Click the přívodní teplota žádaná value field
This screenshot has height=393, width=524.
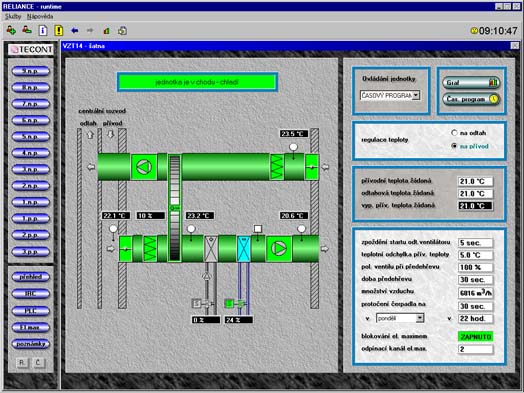475,181
